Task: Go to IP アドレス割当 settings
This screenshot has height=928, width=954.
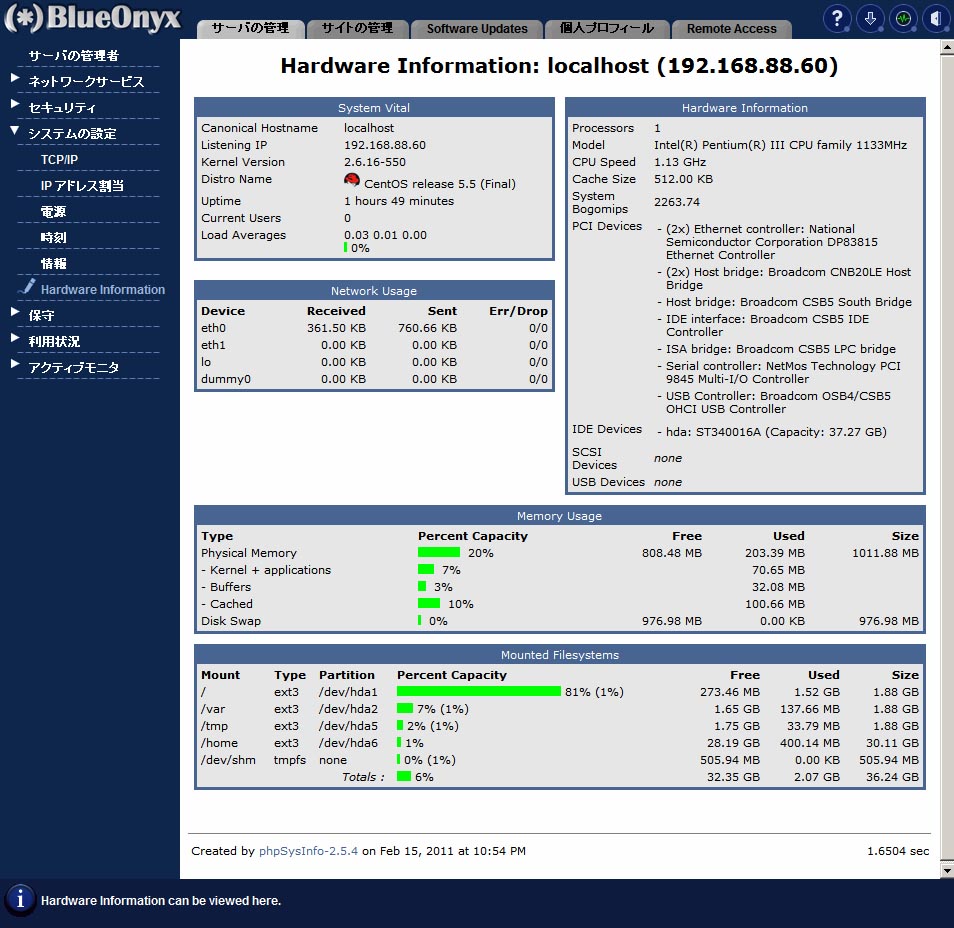Action: 82,186
